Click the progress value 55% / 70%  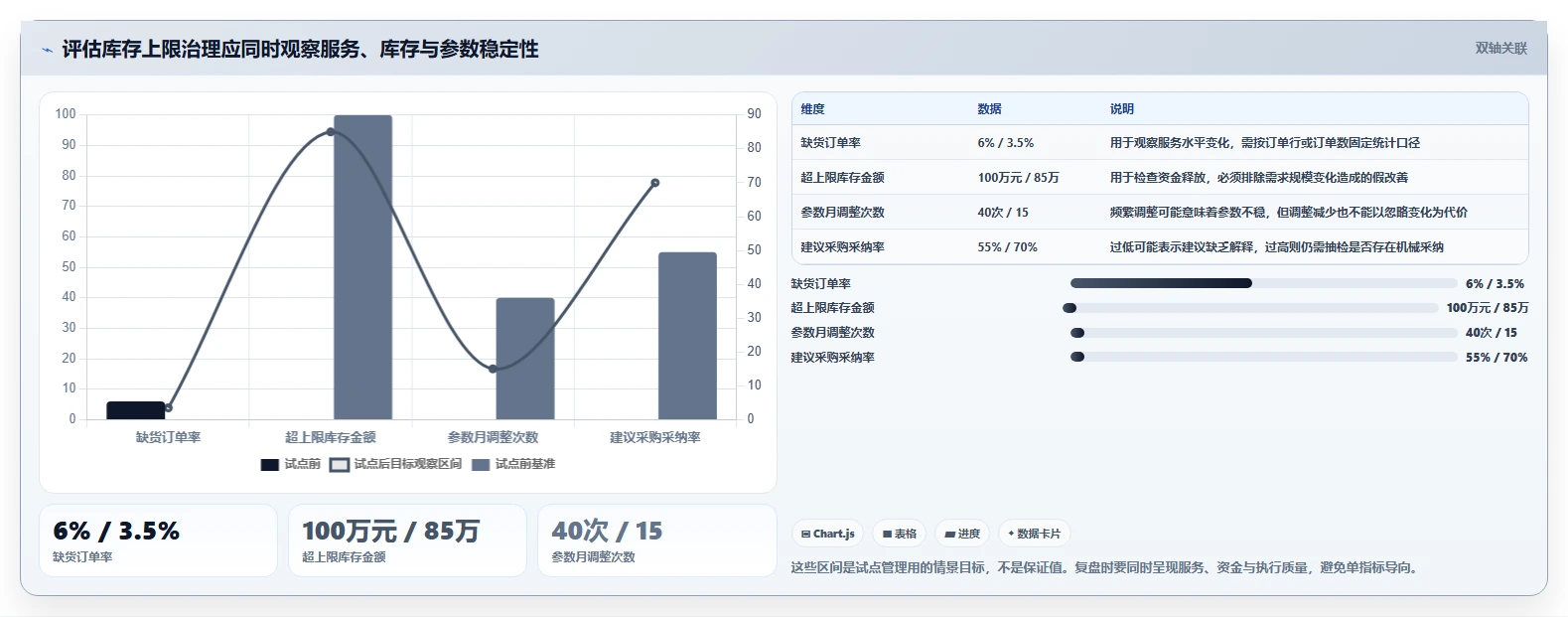pyautogui.click(x=1497, y=358)
